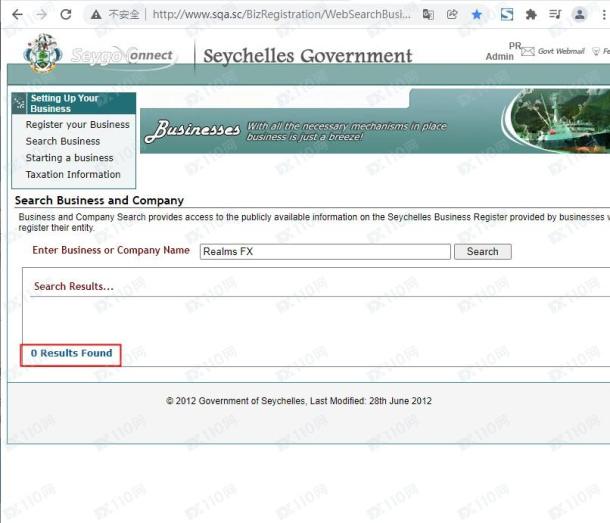Open the extensions puzzle icon
Screen dimensions: 610x523
coord(531,15)
